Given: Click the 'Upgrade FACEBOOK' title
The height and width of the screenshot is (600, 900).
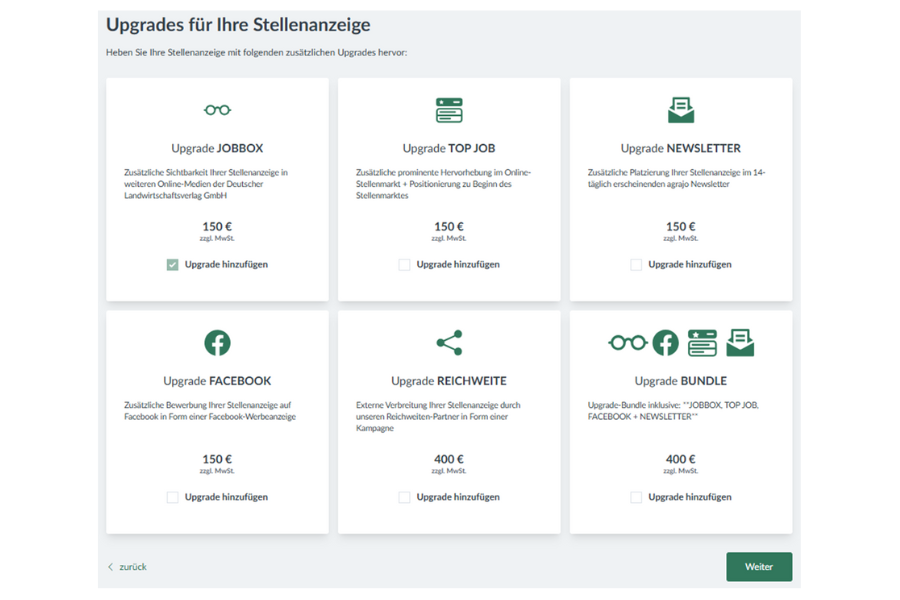Looking at the screenshot, I should (x=217, y=381).
